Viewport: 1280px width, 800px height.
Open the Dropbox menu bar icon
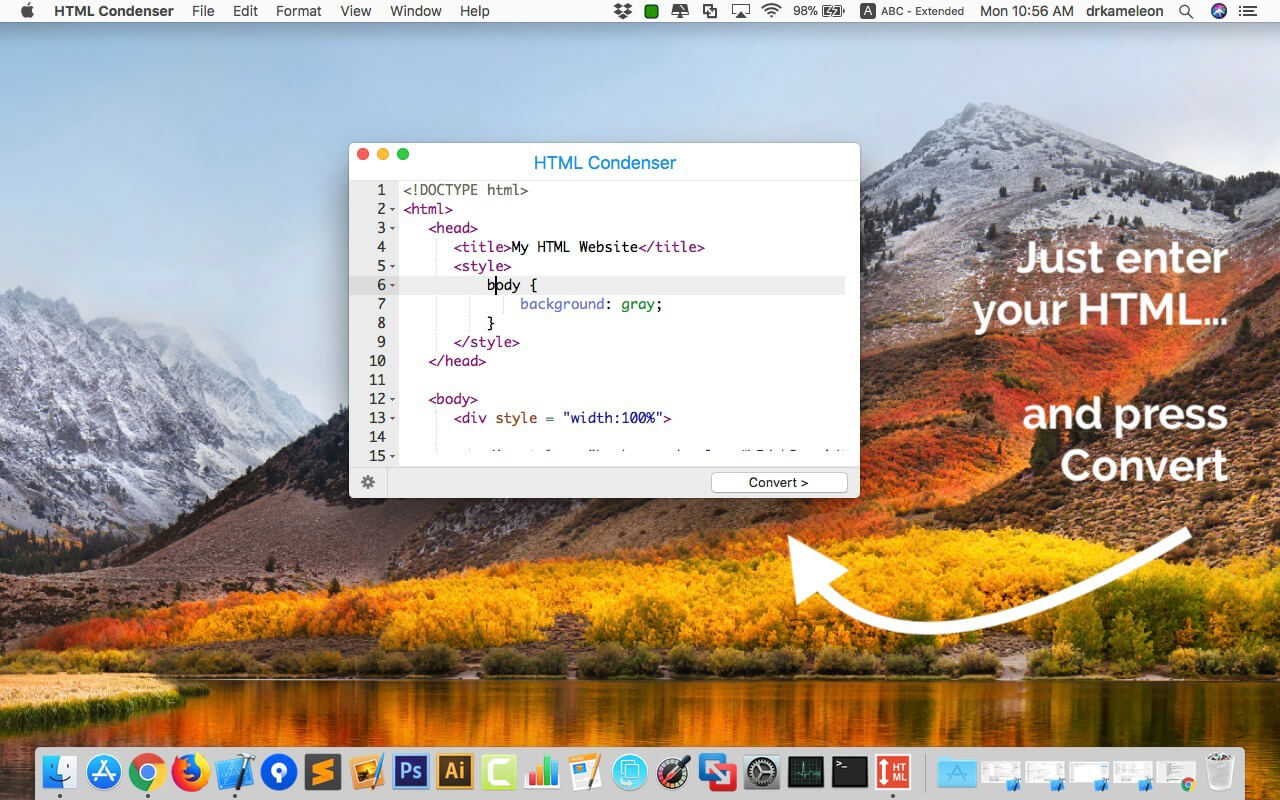point(623,11)
